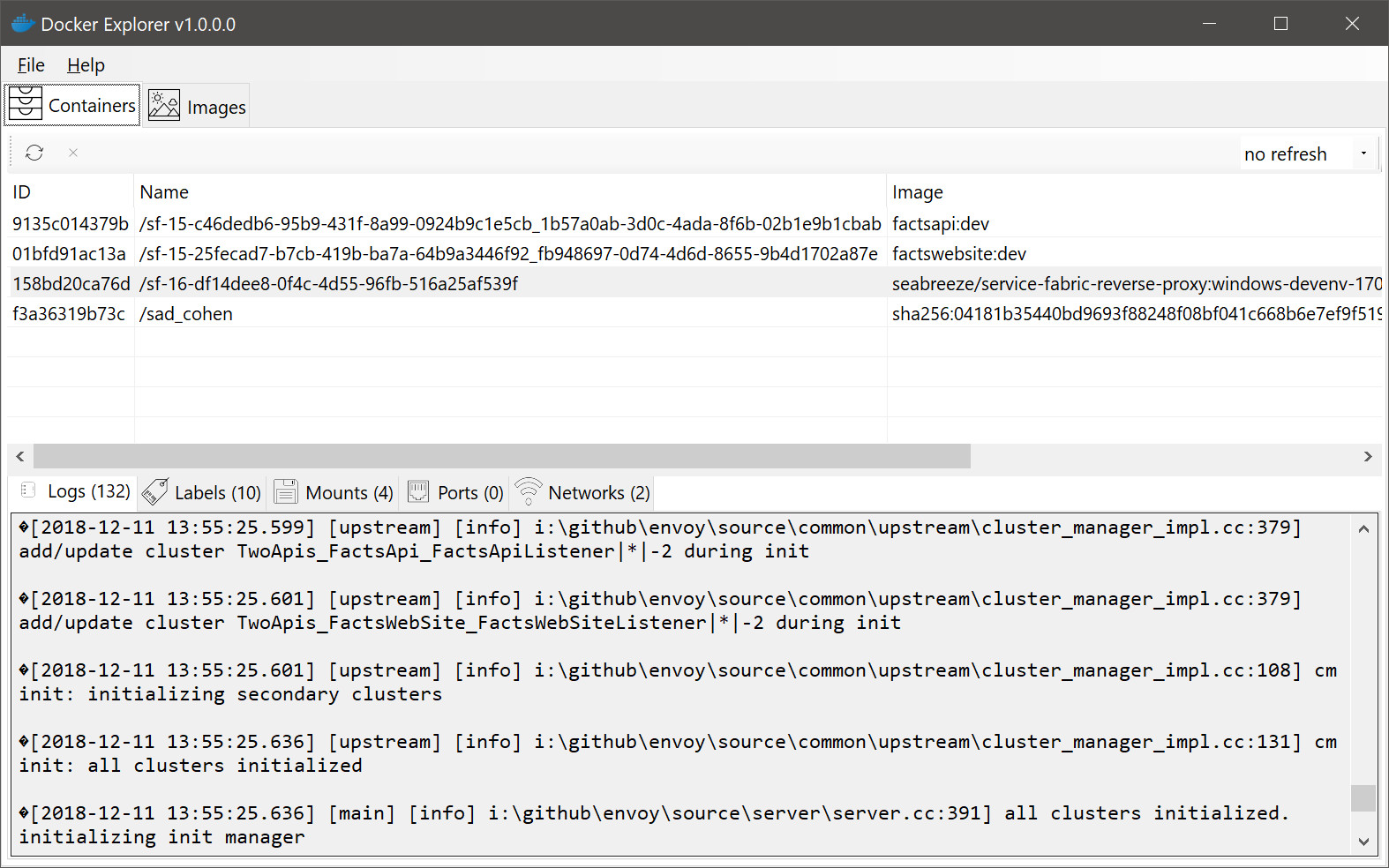1389x868 pixels.
Task: Click the Image column header
Action: point(918,192)
